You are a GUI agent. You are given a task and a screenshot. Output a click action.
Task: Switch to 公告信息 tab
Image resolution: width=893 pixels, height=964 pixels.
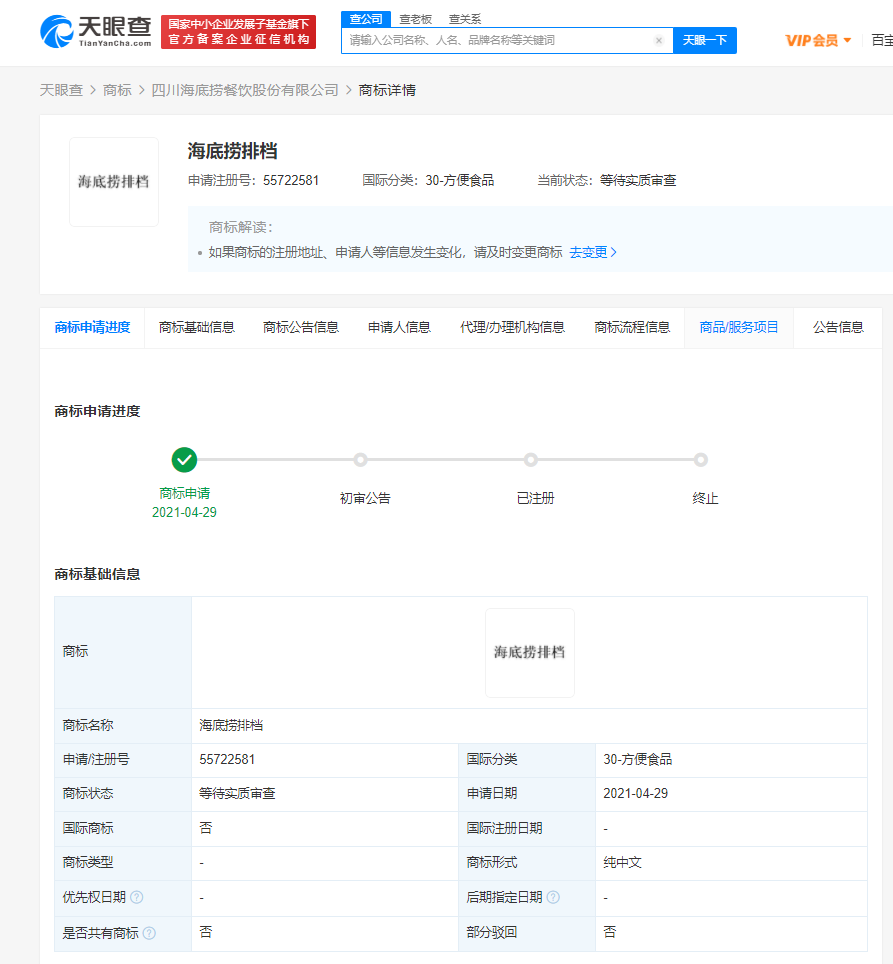coord(838,328)
